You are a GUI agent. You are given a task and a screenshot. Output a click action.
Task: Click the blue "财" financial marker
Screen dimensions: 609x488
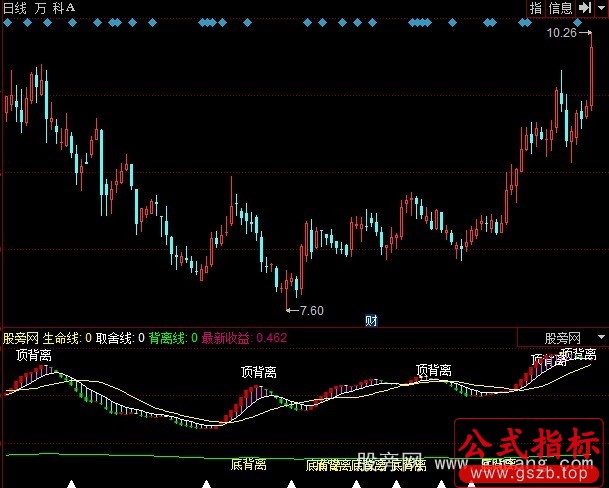click(370, 320)
